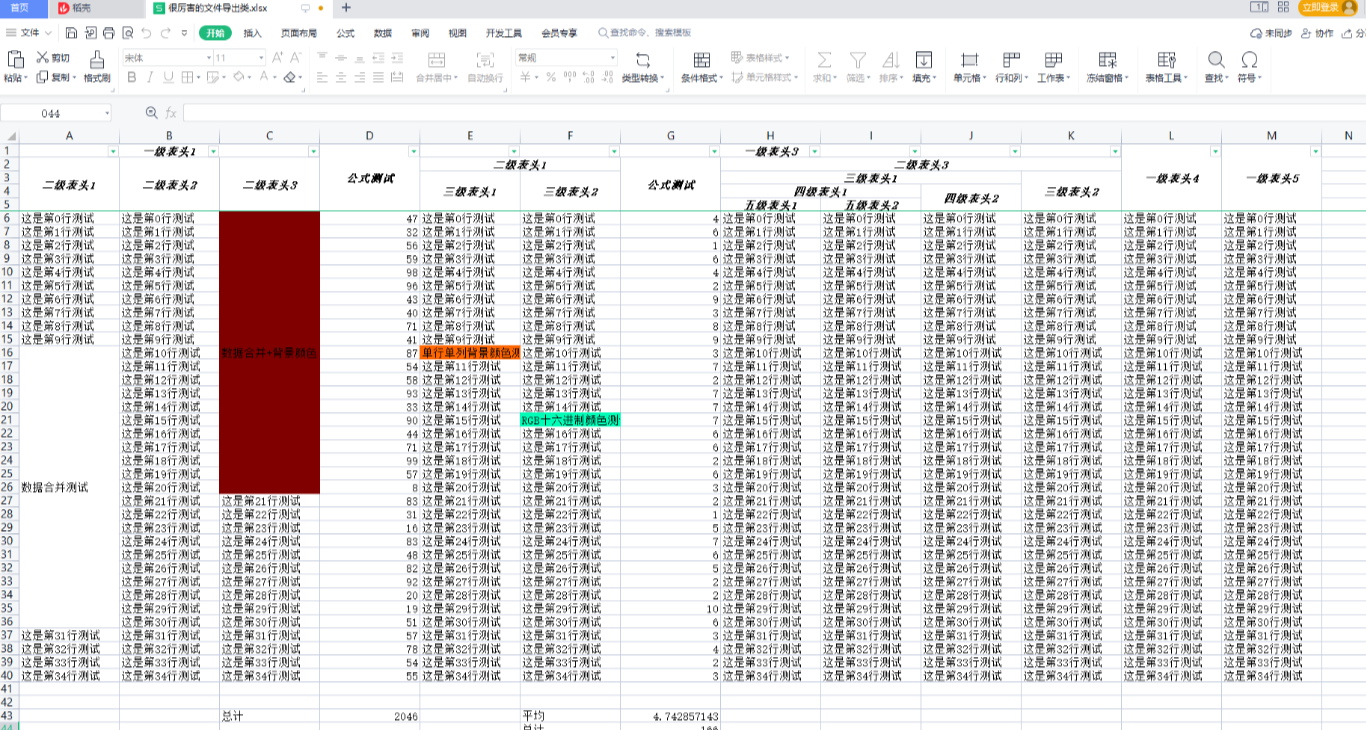Open the 页面布局 ribbon tab
The image size is (1366, 730).
click(x=298, y=33)
